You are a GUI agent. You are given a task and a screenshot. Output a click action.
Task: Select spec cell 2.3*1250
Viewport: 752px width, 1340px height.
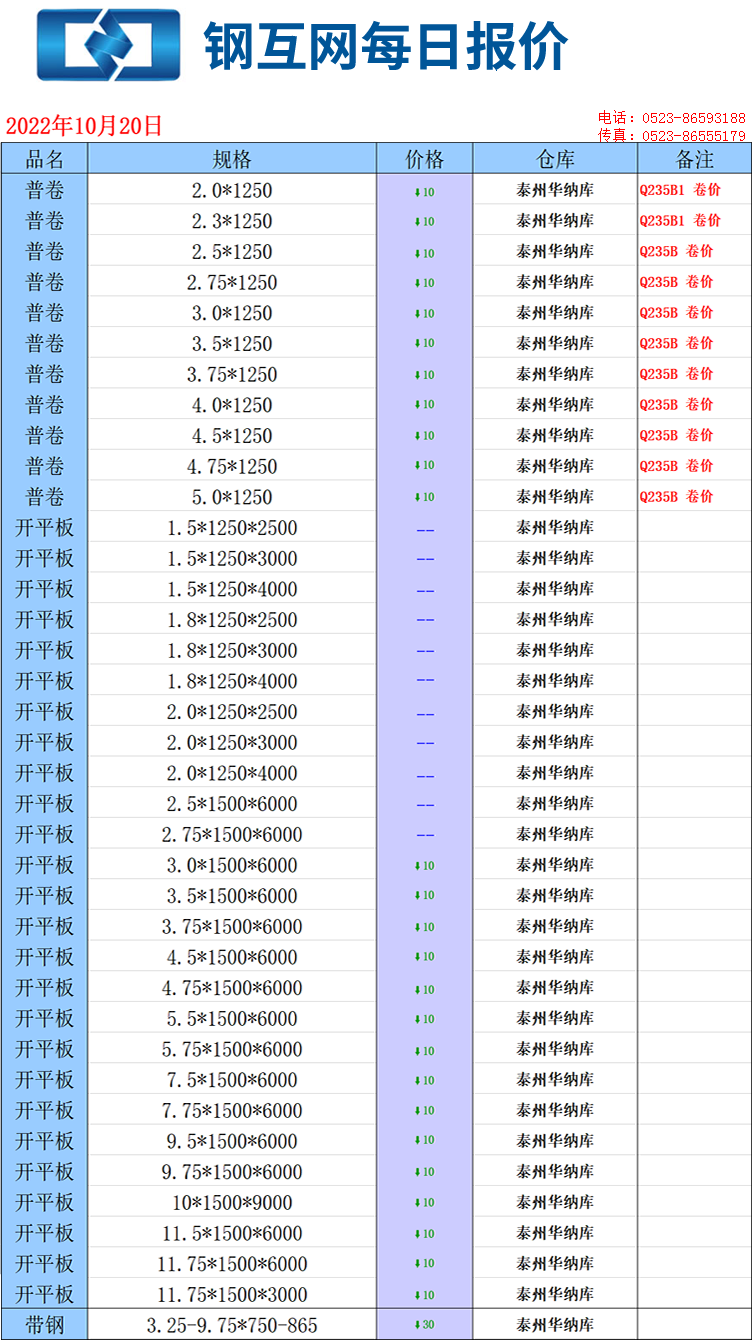pyautogui.click(x=232, y=221)
